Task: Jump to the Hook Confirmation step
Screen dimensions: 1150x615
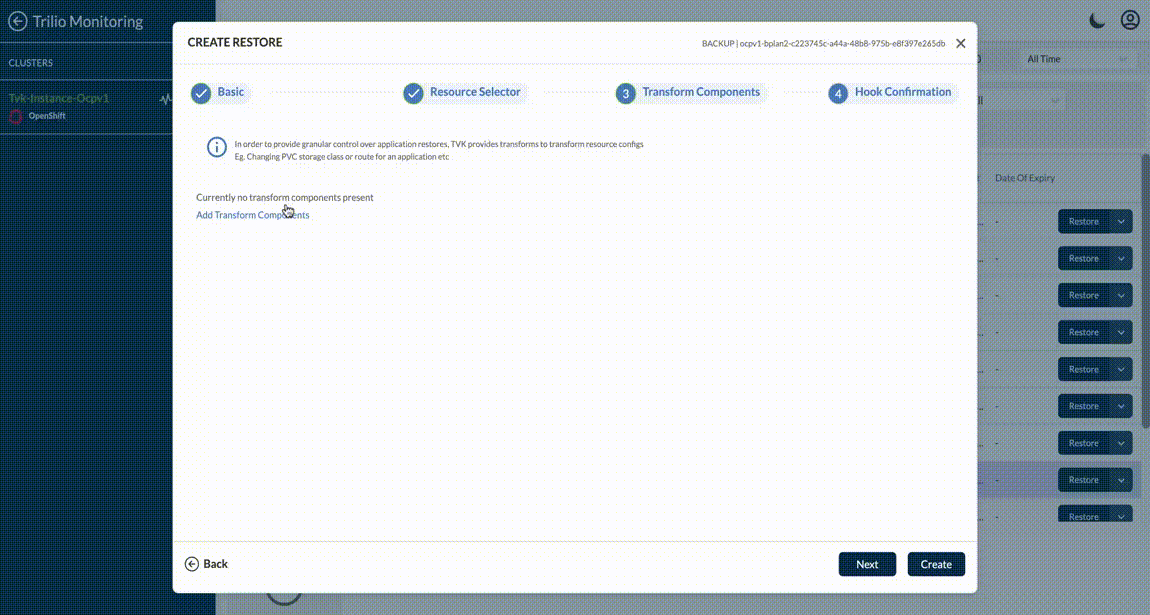Action: [902, 92]
